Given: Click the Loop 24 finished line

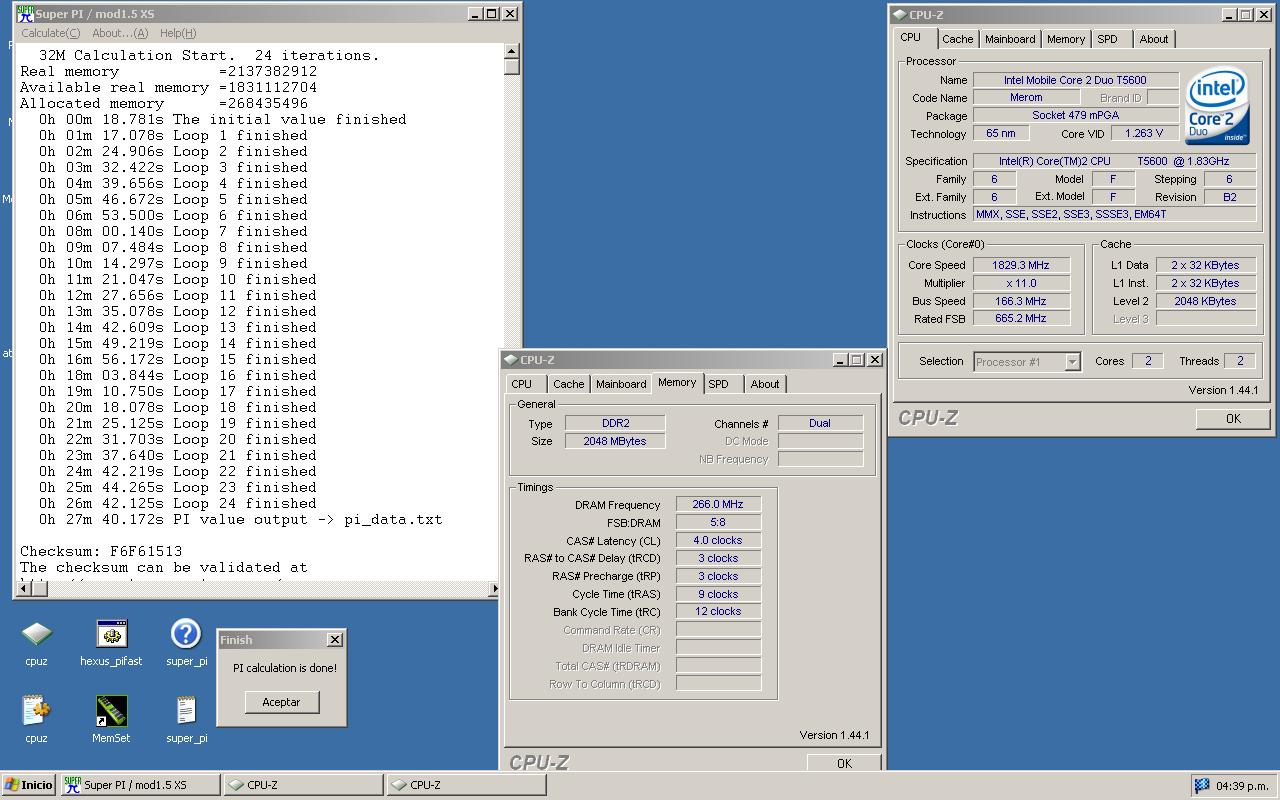Looking at the screenshot, I should (x=177, y=504).
